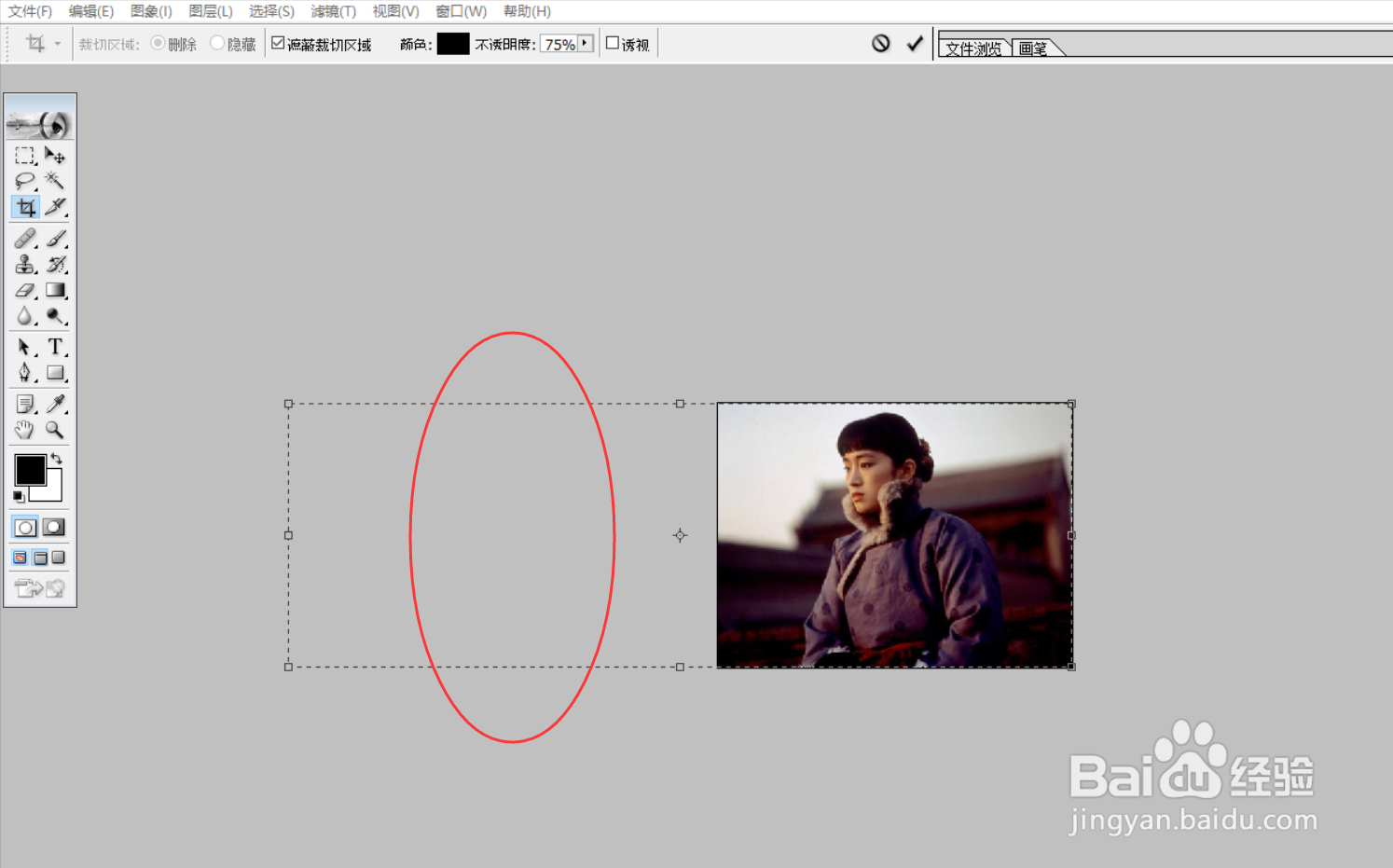
Task: Select the Rectangular Marquee tool
Action: (25, 156)
